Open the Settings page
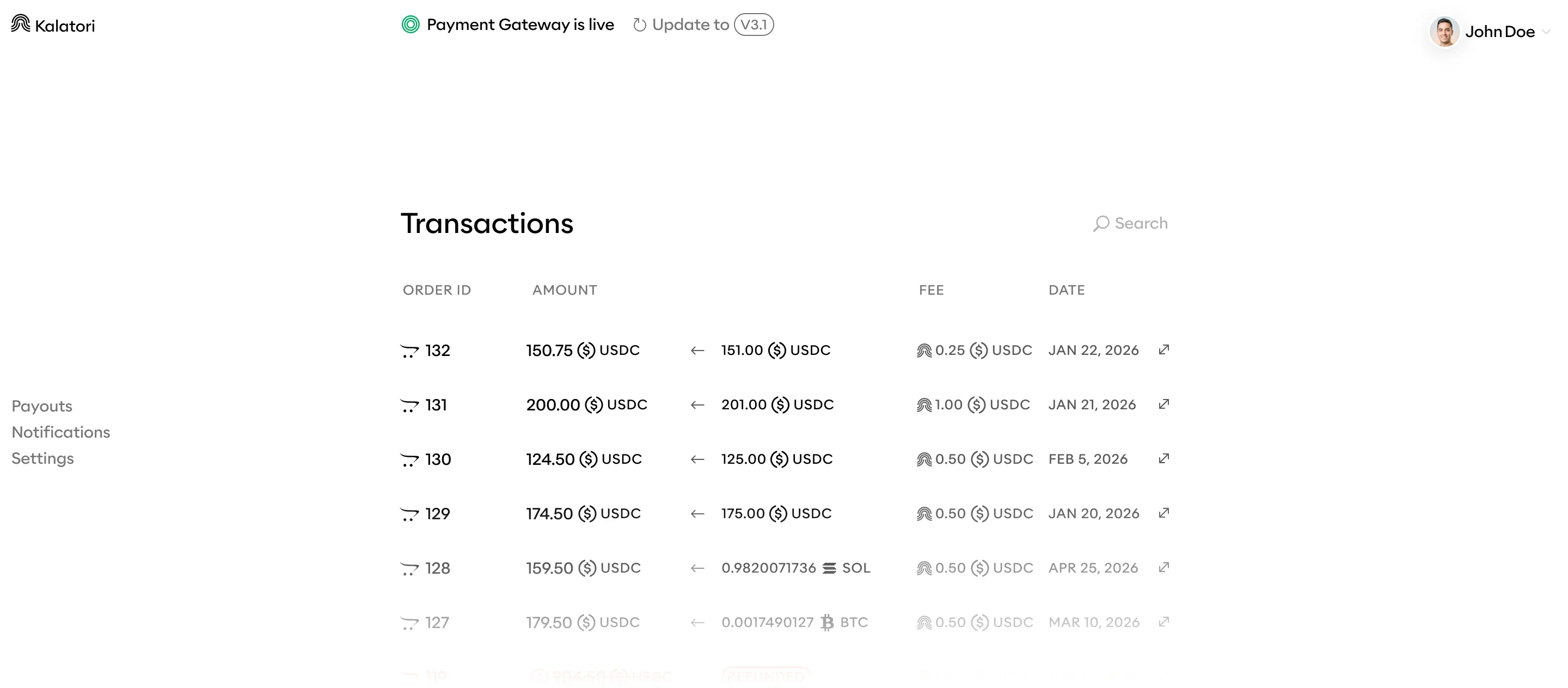 (42, 458)
